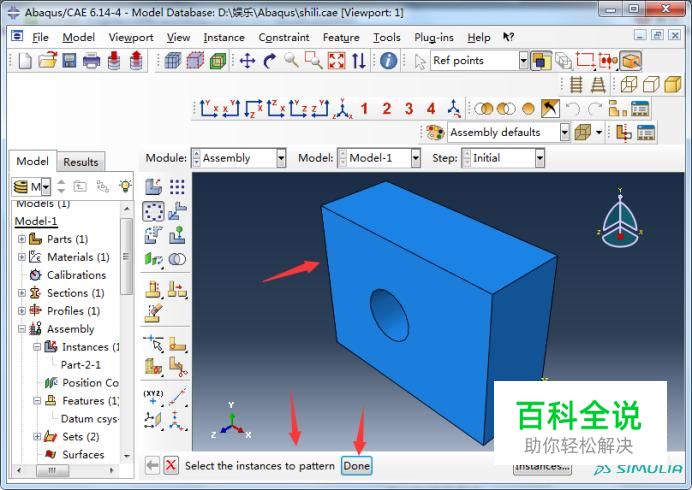Click the Translate Instance tool
The width and height of the screenshot is (692, 490).
coord(177,211)
